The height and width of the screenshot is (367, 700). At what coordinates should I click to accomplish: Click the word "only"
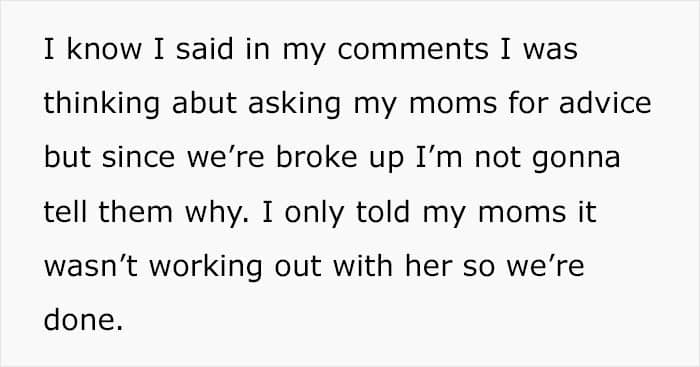pos(314,212)
